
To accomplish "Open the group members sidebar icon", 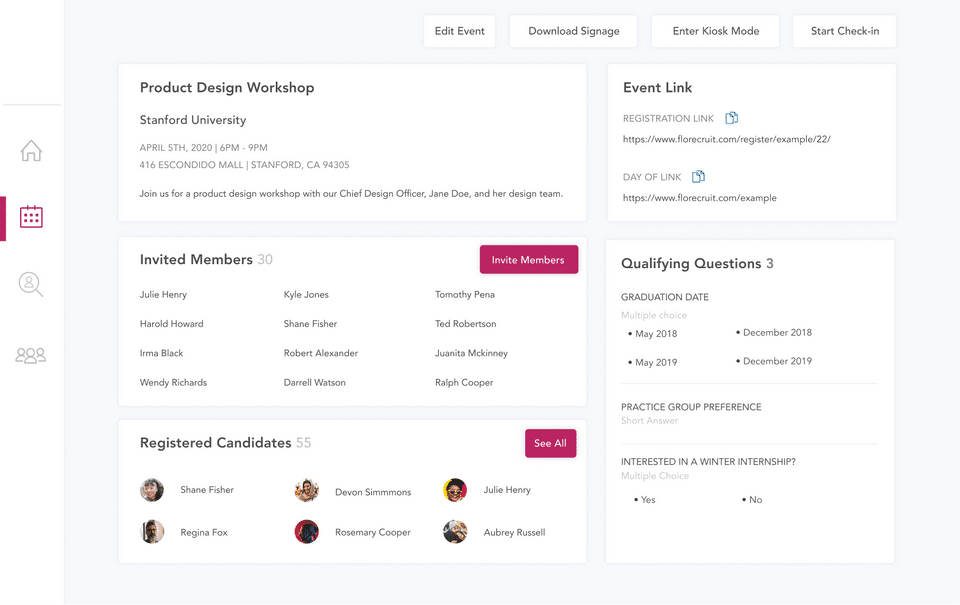I will [31, 355].
